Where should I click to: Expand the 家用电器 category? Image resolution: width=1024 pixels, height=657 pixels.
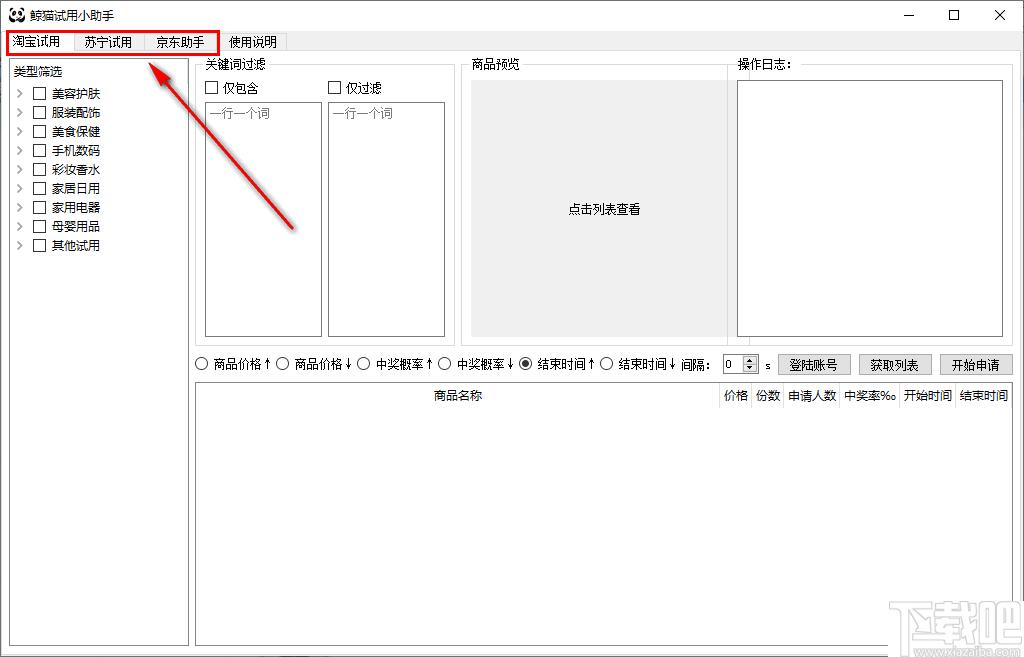click(20, 207)
